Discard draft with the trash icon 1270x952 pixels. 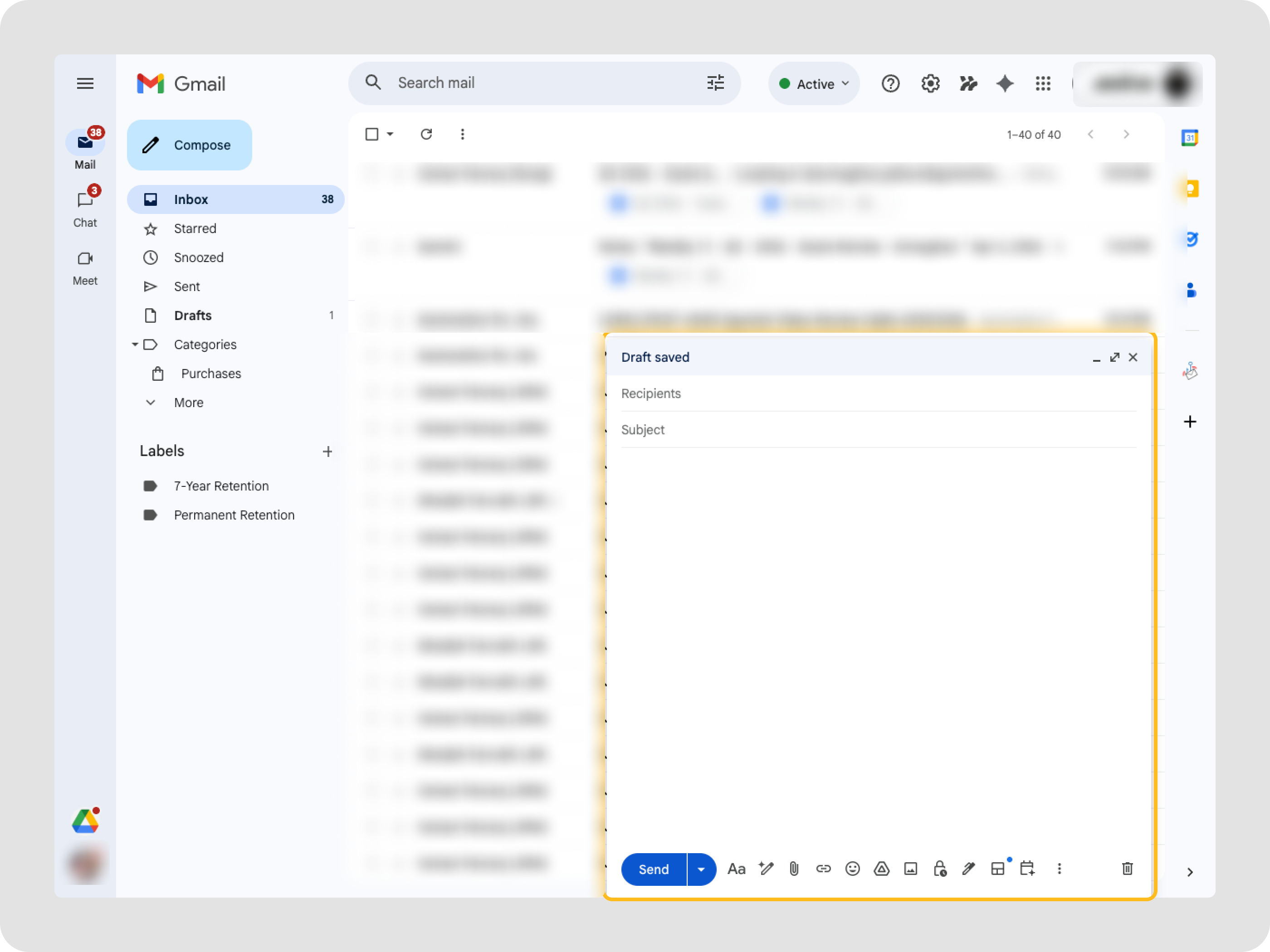click(1127, 869)
